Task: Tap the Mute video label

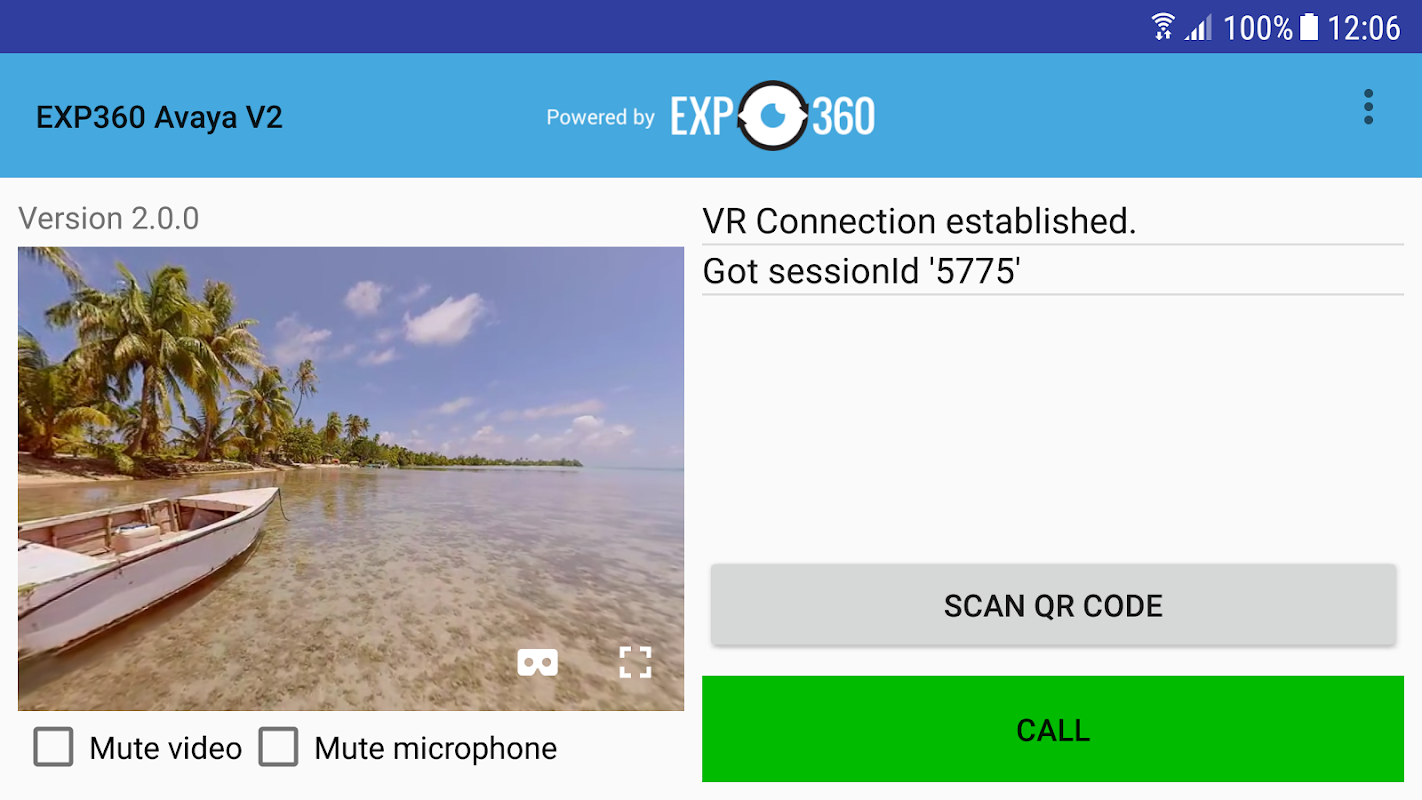Action: pyautogui.click(x=165, y=748)
